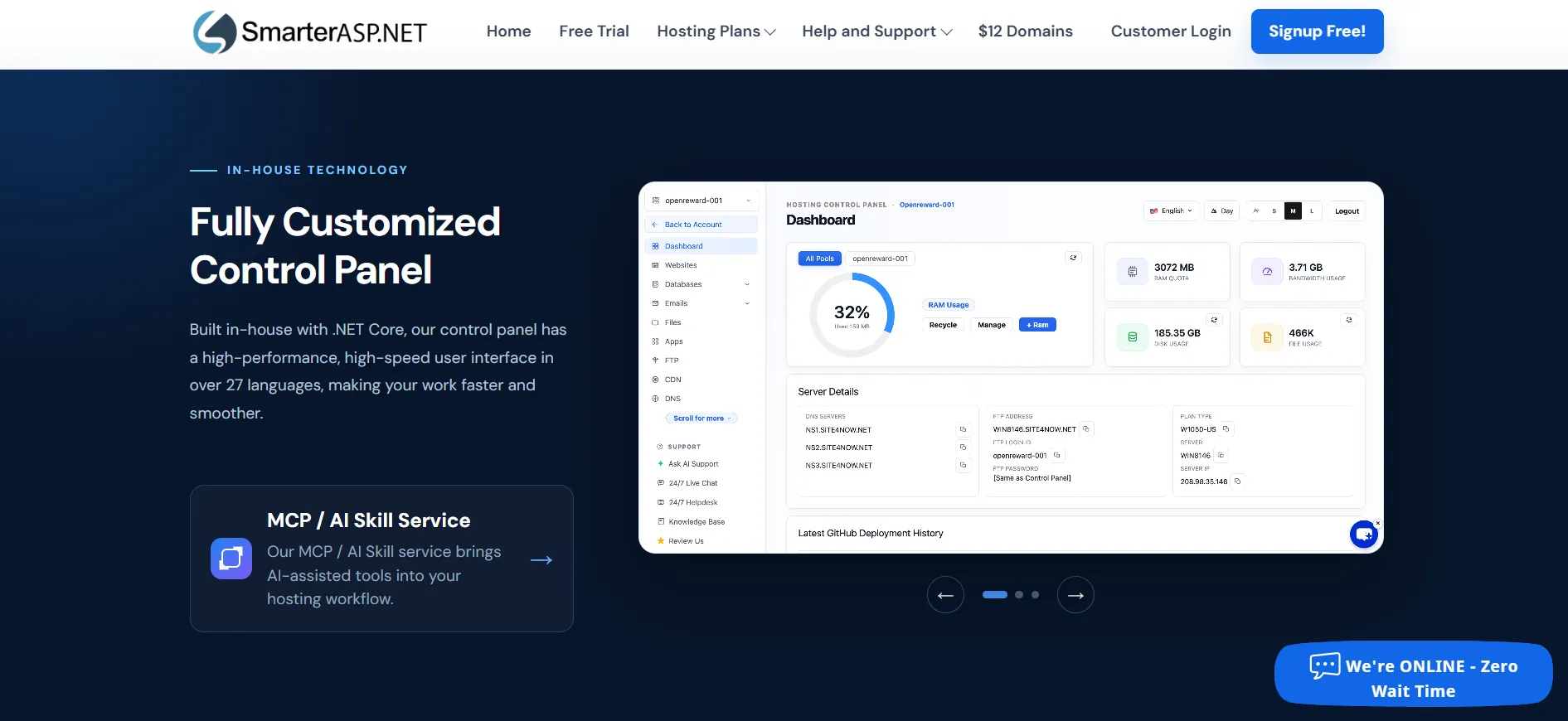Viewport: 1568px width, 721px height.
Task: Open the Customer Login link
Action: pyautogui.click(x=1171, y=31)
